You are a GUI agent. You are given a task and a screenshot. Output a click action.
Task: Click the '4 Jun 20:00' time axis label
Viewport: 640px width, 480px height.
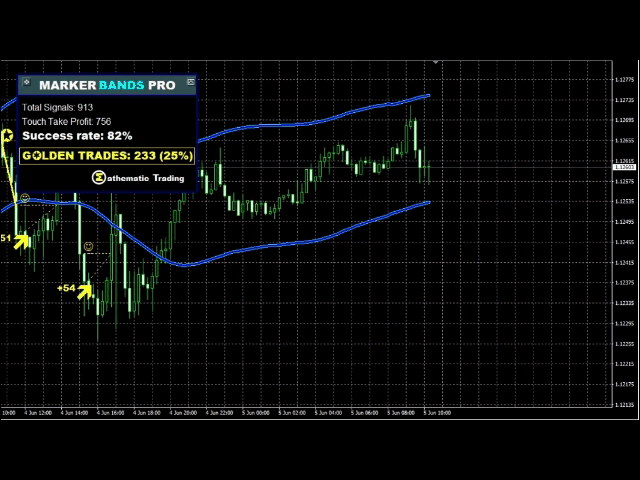click(x=183, y=413)
